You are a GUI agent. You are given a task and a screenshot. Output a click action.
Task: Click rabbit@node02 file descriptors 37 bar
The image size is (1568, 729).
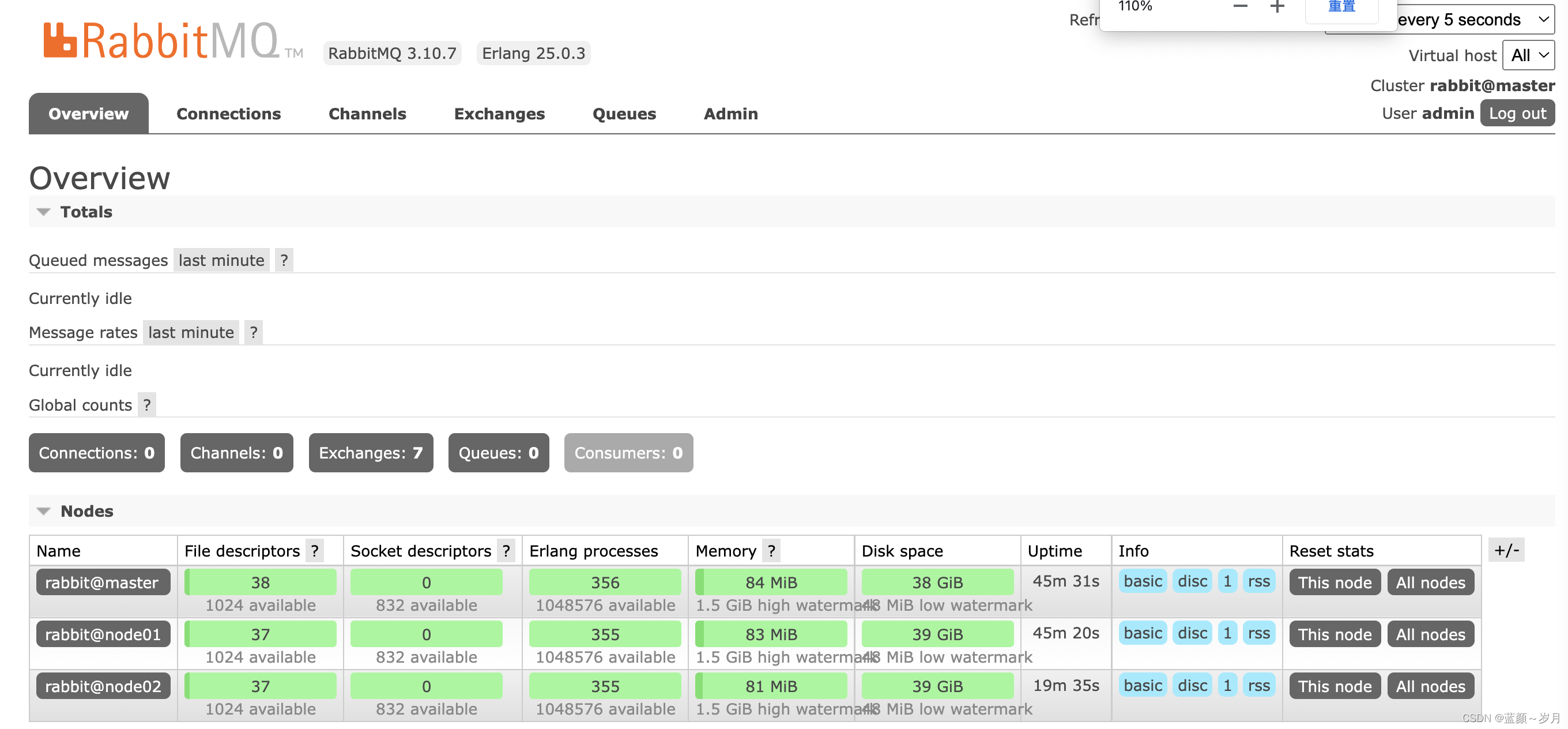click(260, 686)
